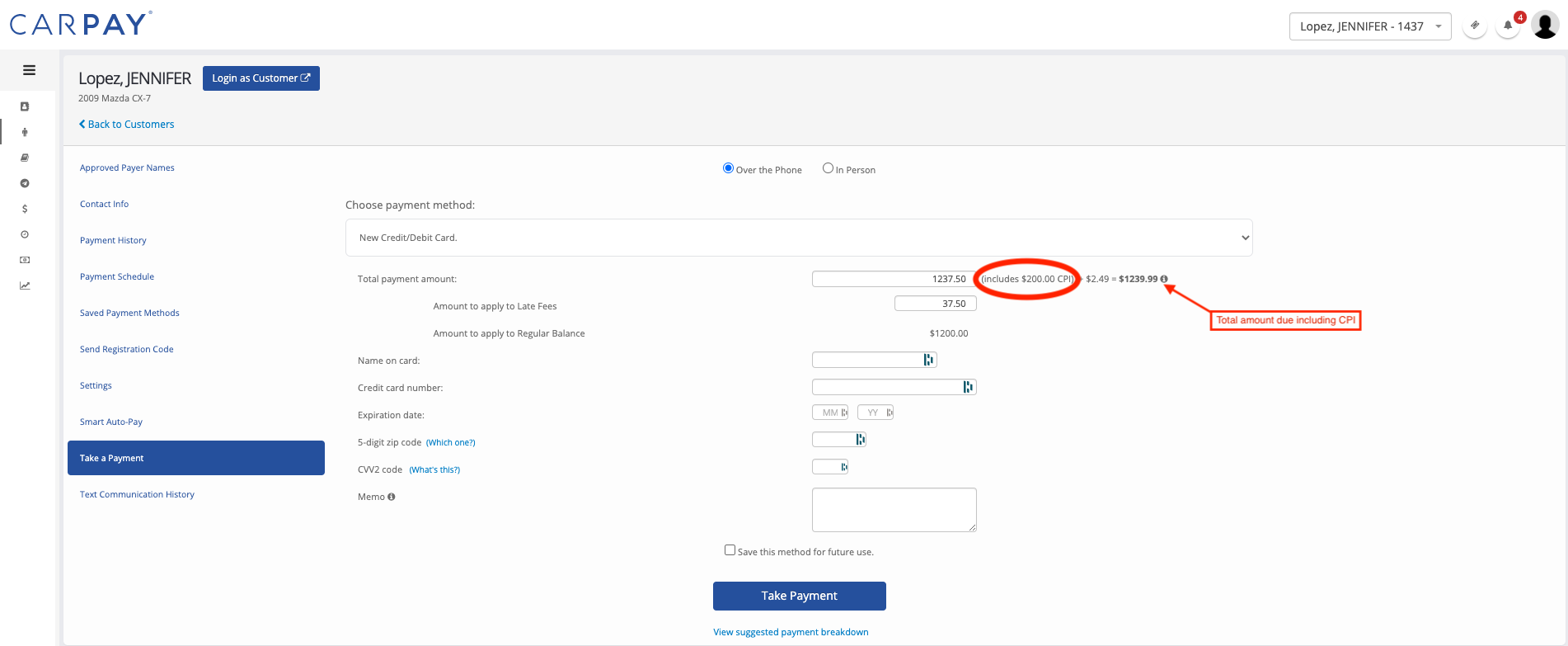This screenshot has width=1568, height=646.
Task: Click the address book sidebar icon
Action: pyautogui.click(x=25, y=106)
